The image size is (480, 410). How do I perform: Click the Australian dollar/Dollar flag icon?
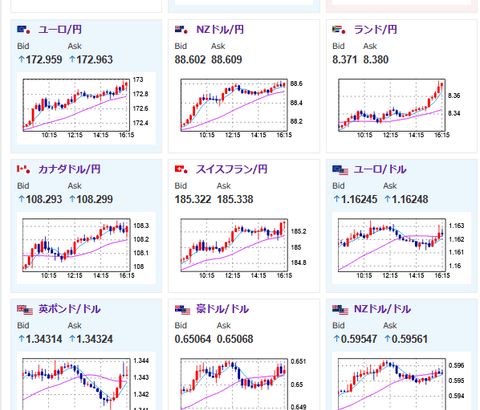(x=182, y=310)
